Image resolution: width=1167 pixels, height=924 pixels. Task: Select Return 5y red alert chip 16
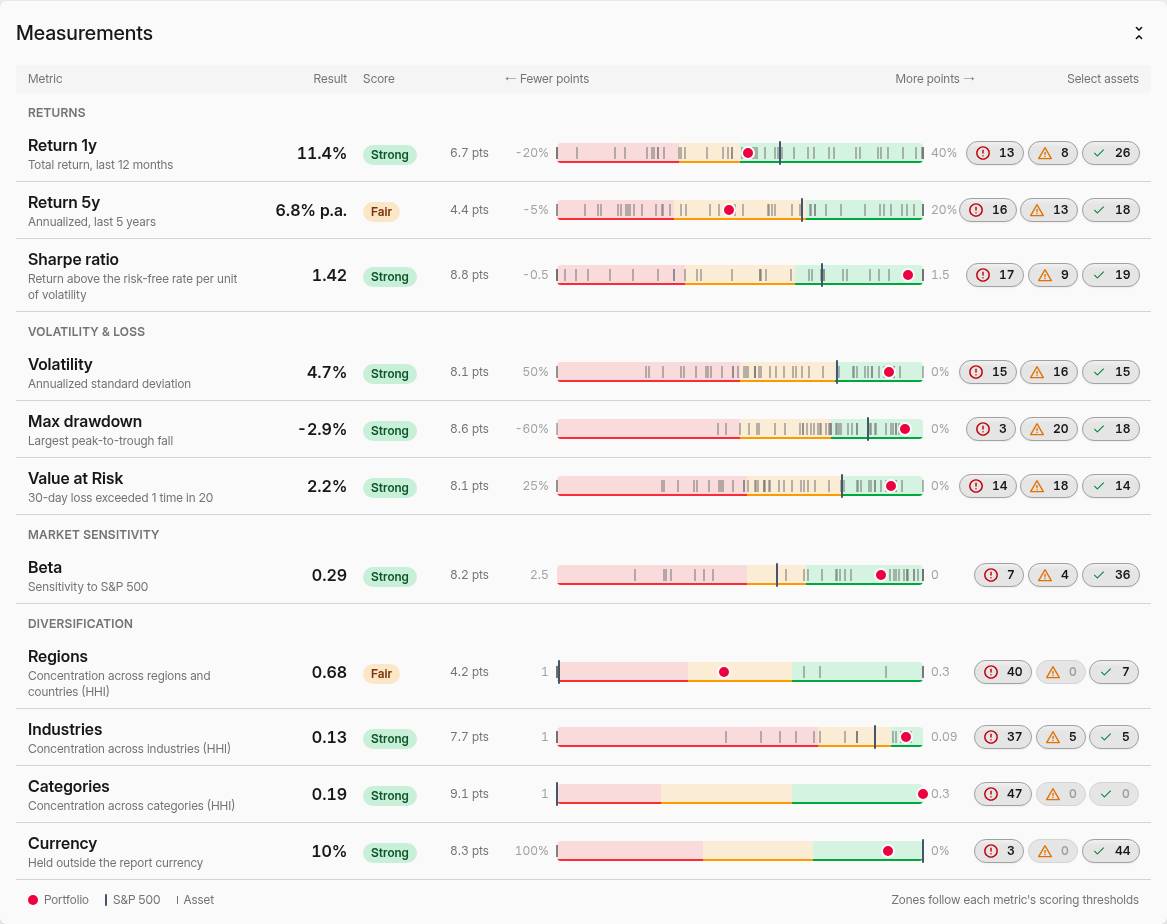[988, 210]
